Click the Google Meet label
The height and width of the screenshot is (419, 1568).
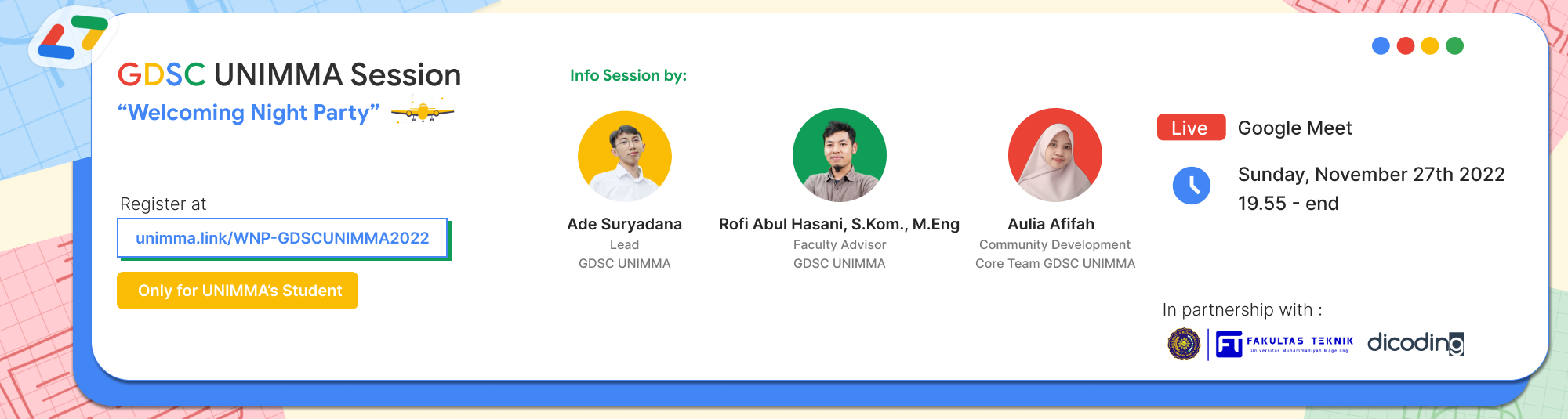pyautogui.click(x=1294, y=128)
